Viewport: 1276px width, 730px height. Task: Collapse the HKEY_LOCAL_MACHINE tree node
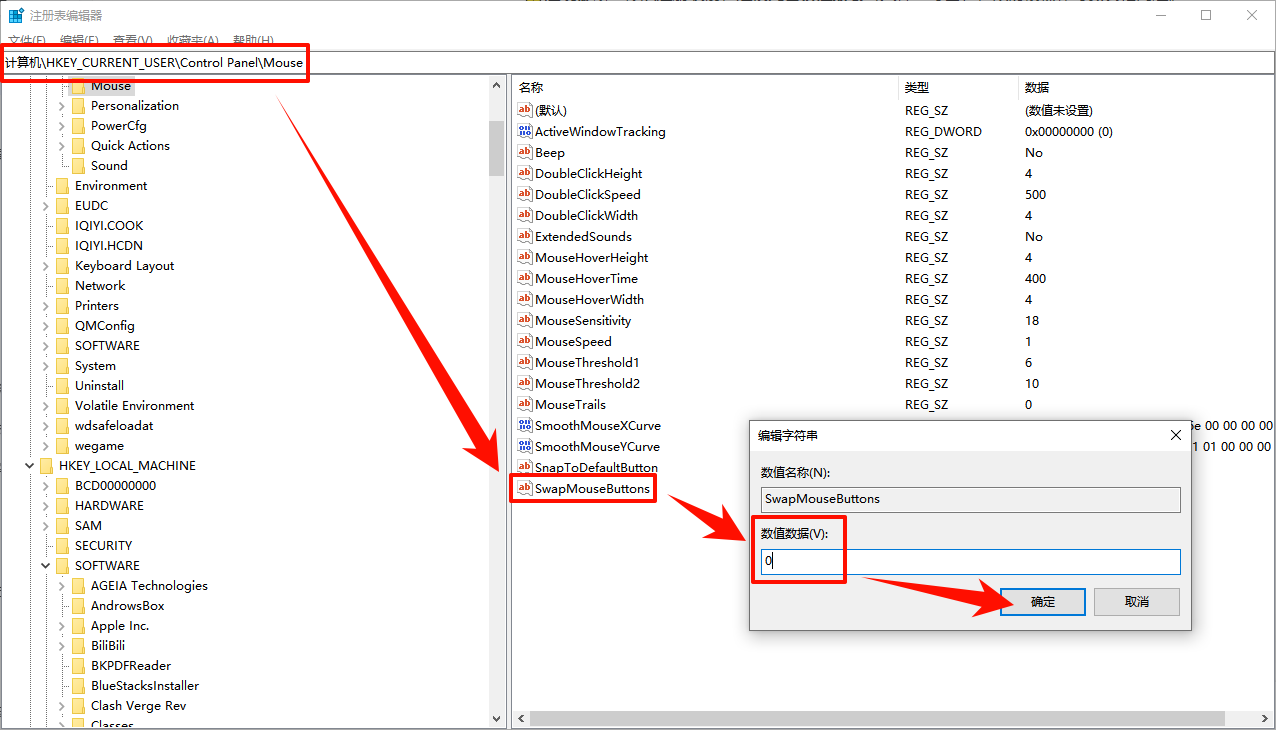(30, 466)
